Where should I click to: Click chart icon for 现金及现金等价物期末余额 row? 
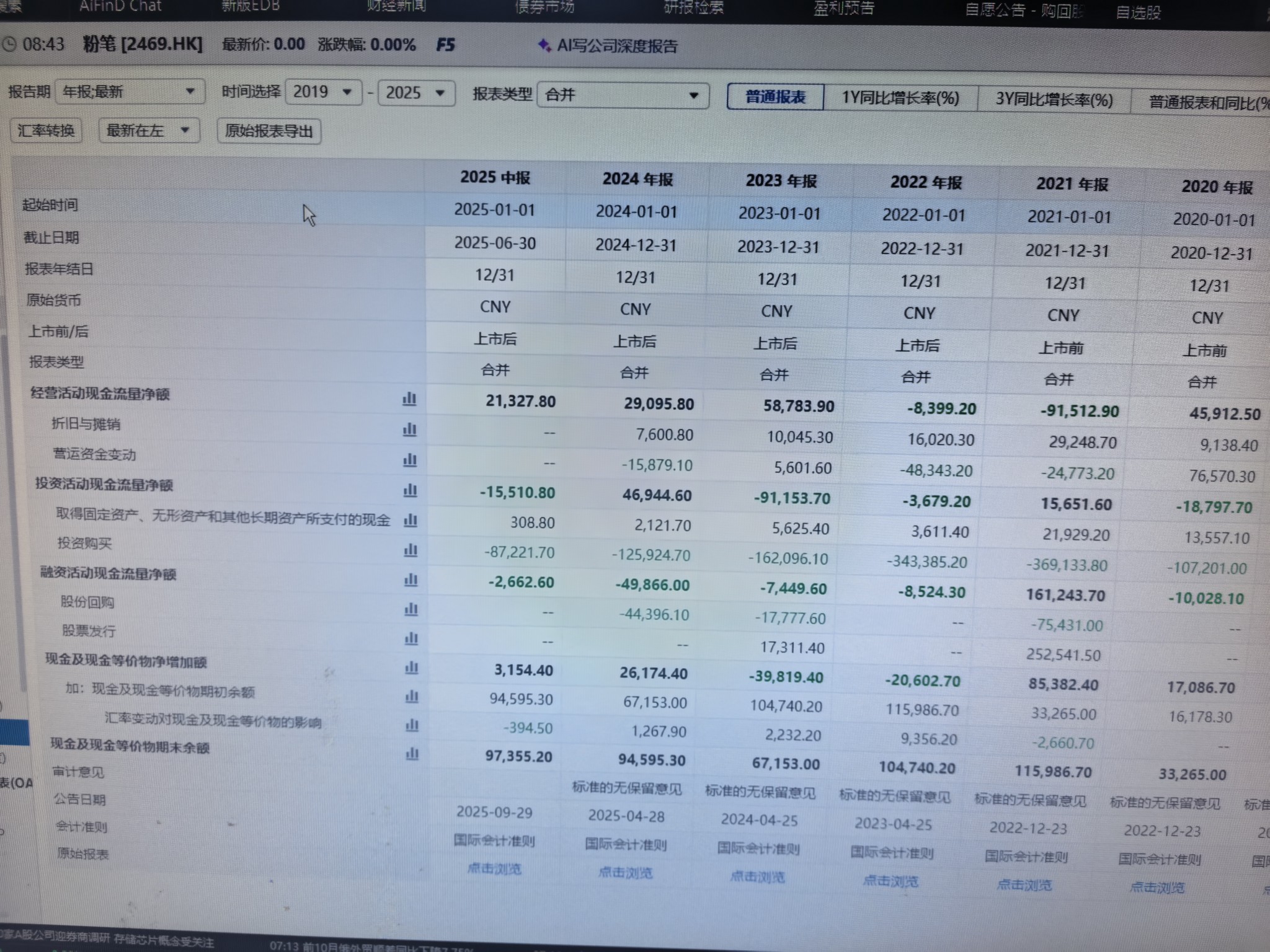[412, 754]
